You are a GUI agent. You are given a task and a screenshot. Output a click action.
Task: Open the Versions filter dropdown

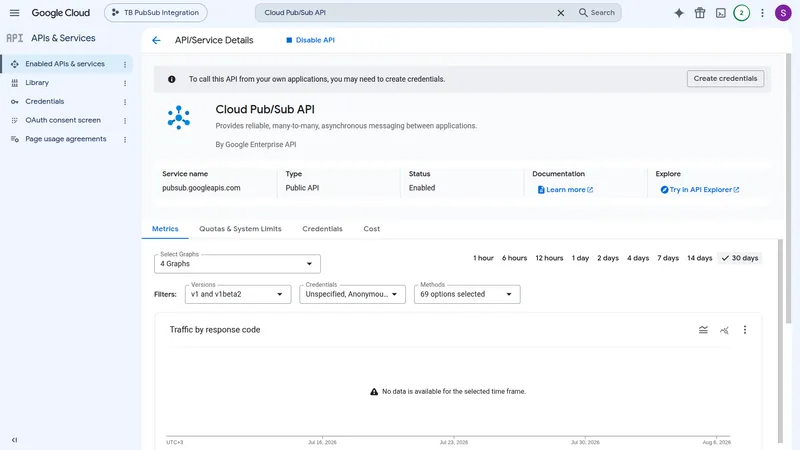click(x=238, y=294)
